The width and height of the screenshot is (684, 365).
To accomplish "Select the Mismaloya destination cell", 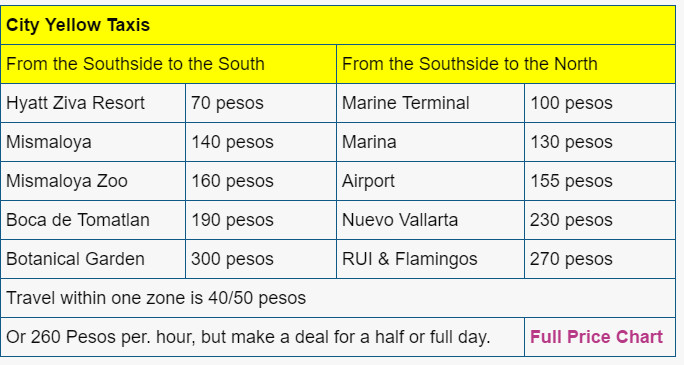I will 93,142.
